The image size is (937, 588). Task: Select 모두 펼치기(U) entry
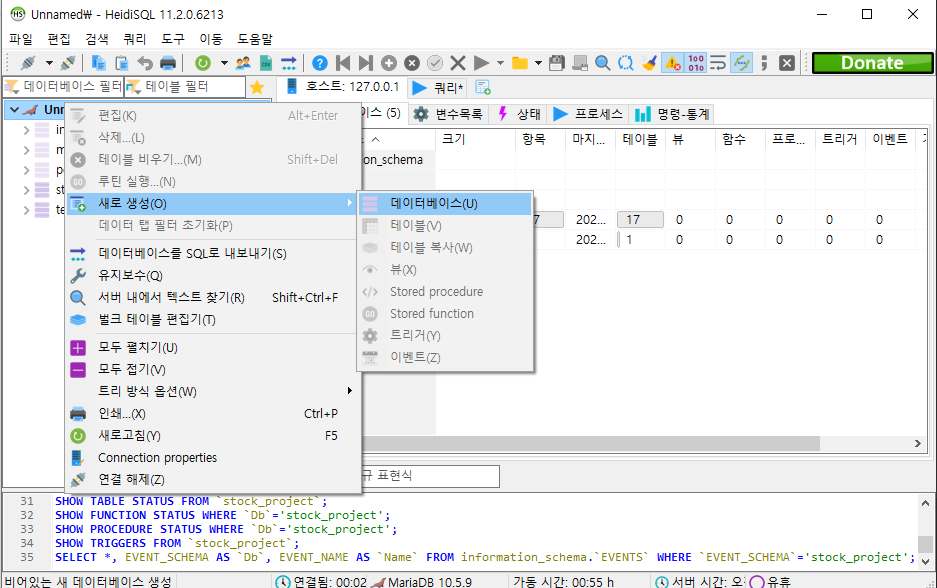point(212,348)
